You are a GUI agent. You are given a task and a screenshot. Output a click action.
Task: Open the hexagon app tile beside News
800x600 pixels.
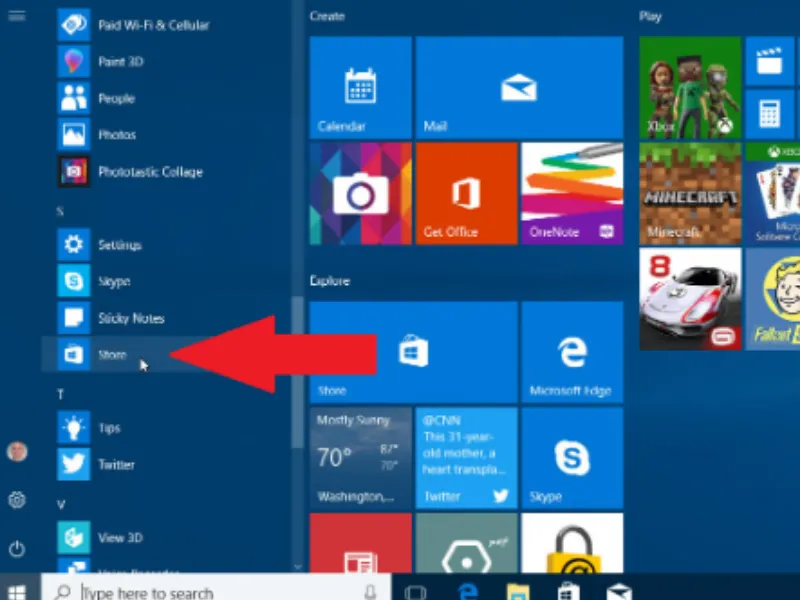pos(466,543)
